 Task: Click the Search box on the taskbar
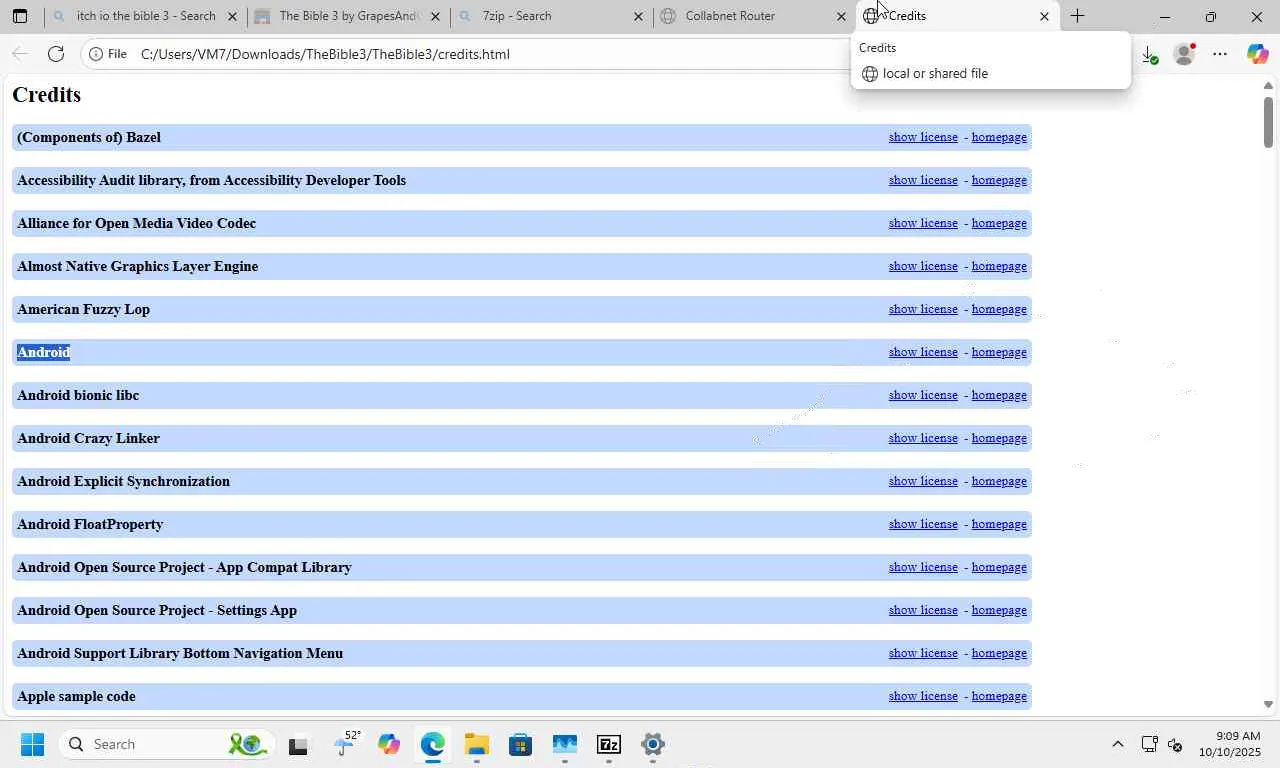(165, 744)
